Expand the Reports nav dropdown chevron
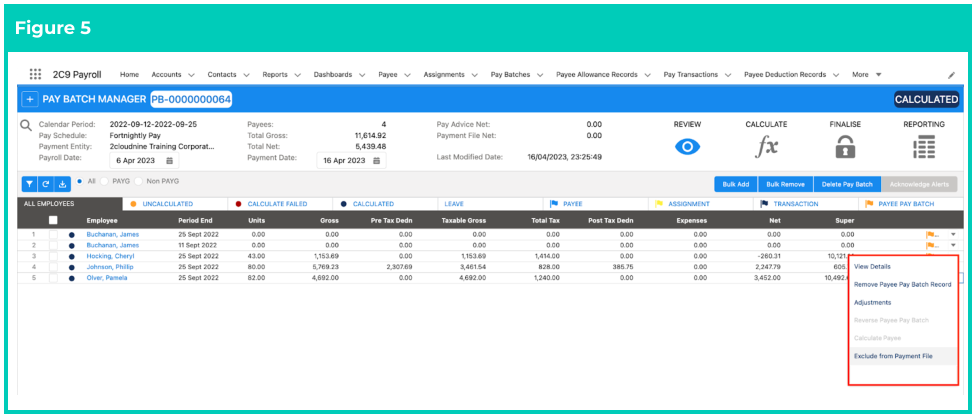 (298, 75)
